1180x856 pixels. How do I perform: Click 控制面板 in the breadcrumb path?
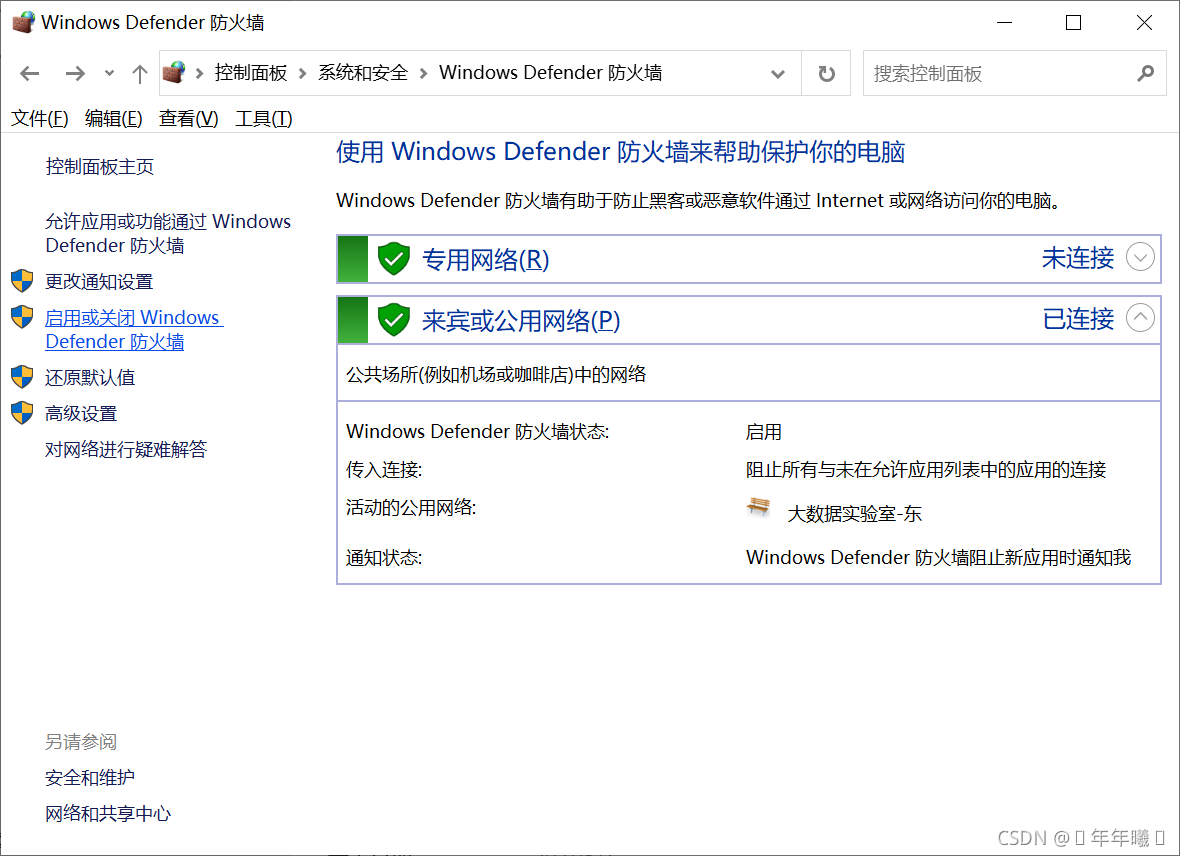pyautogui.click(x=251, y=73)
